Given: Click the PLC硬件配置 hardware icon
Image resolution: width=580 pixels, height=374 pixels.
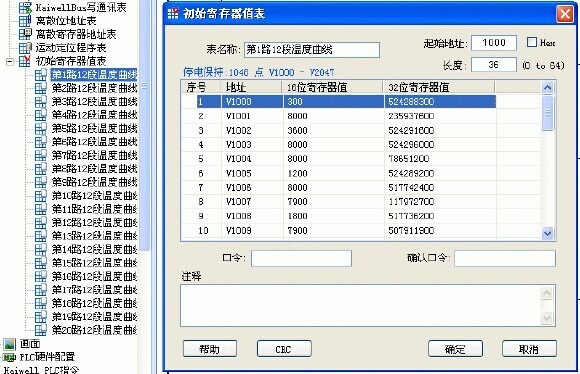Looking at the screenshot, I should (9, 357).
